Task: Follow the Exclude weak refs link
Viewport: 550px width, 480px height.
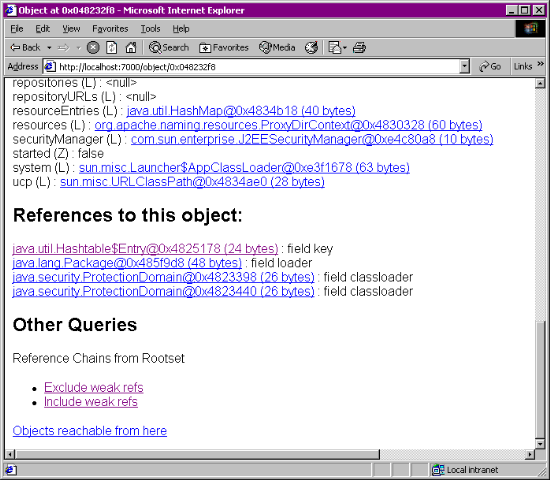Action: [x=94, y=387]
